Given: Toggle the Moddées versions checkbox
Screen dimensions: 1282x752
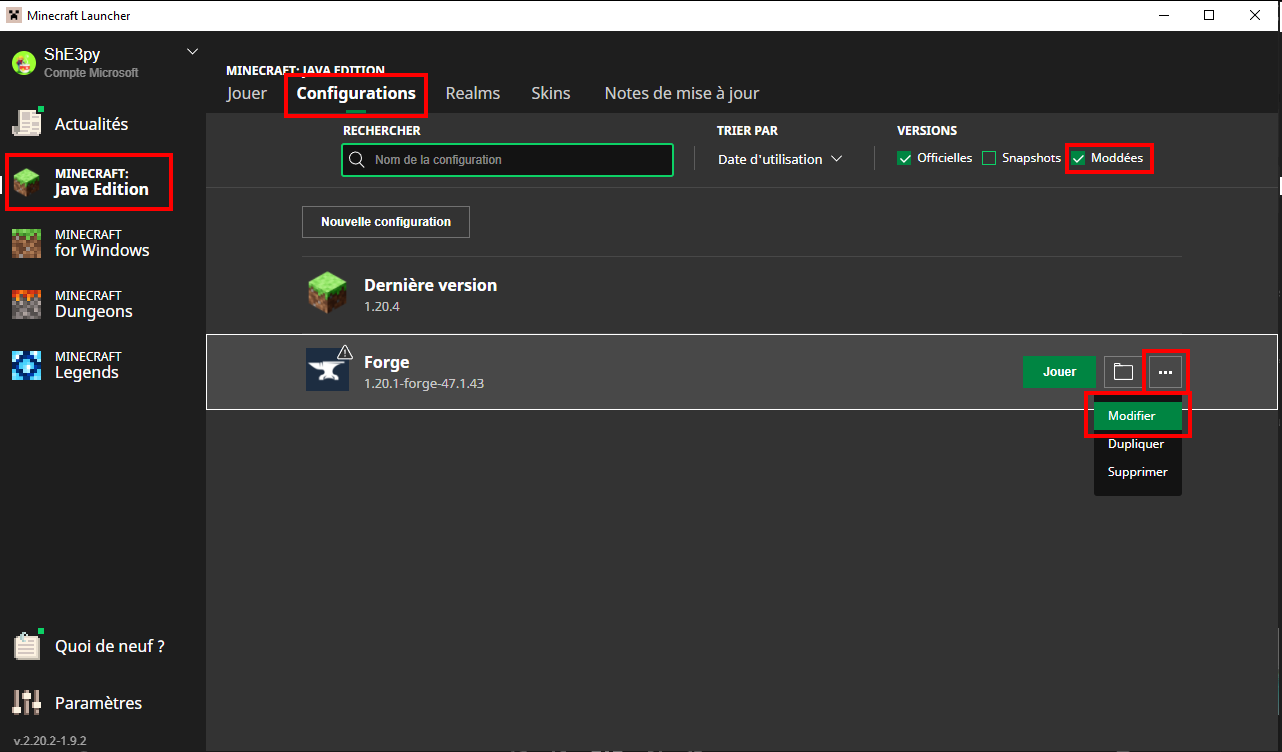Looking at the screenshot, I should click(1078, 158).
